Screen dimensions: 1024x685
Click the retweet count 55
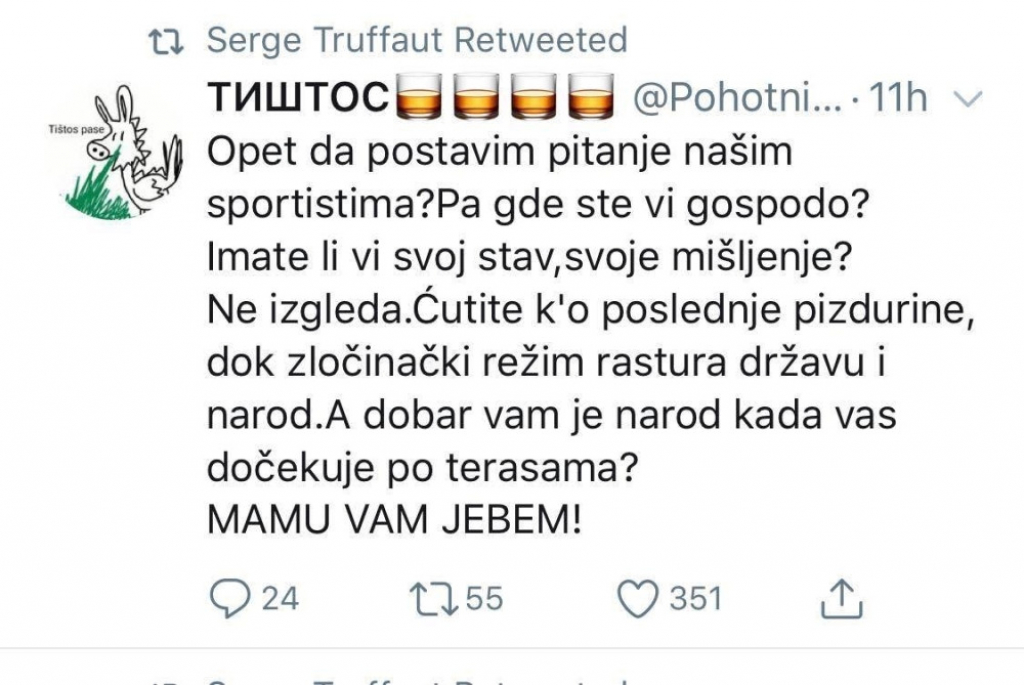coord(484,598)
